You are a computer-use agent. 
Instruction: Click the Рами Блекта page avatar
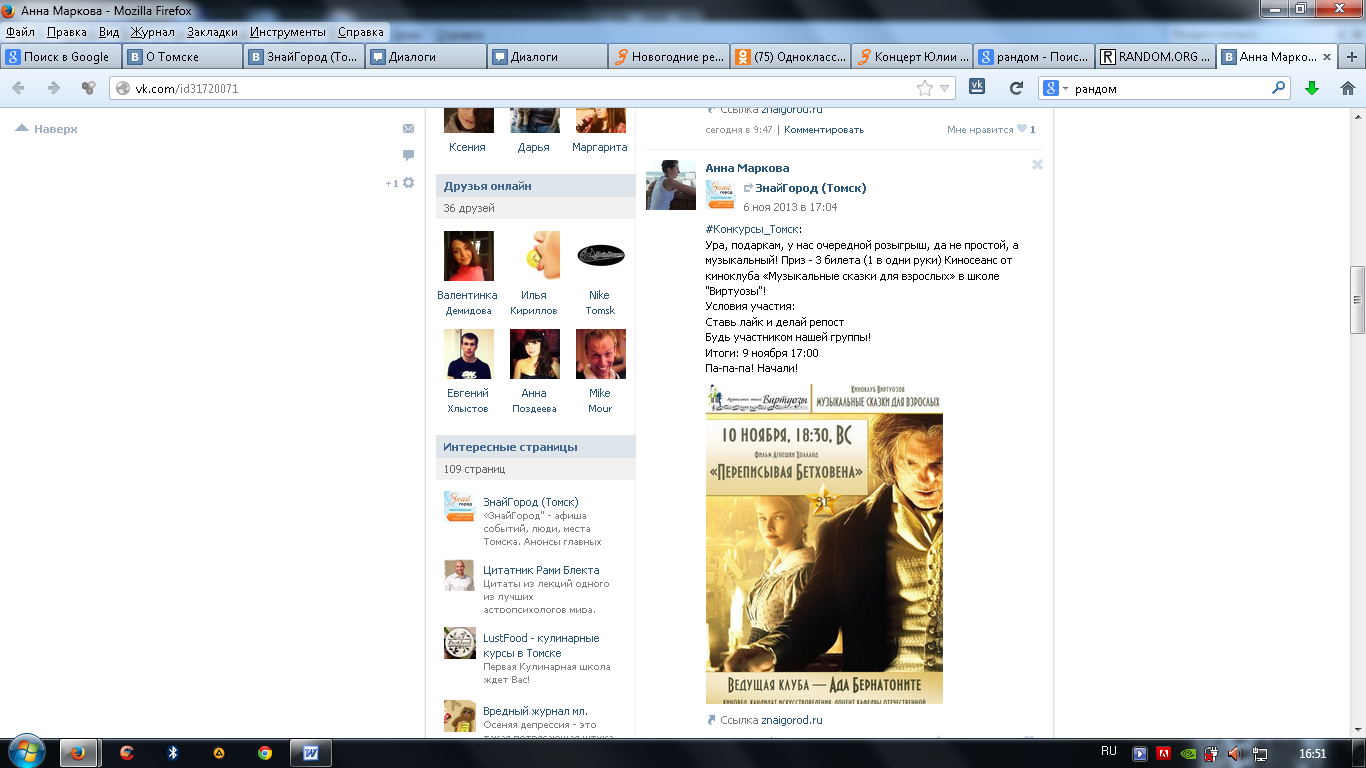pos(459,575)
